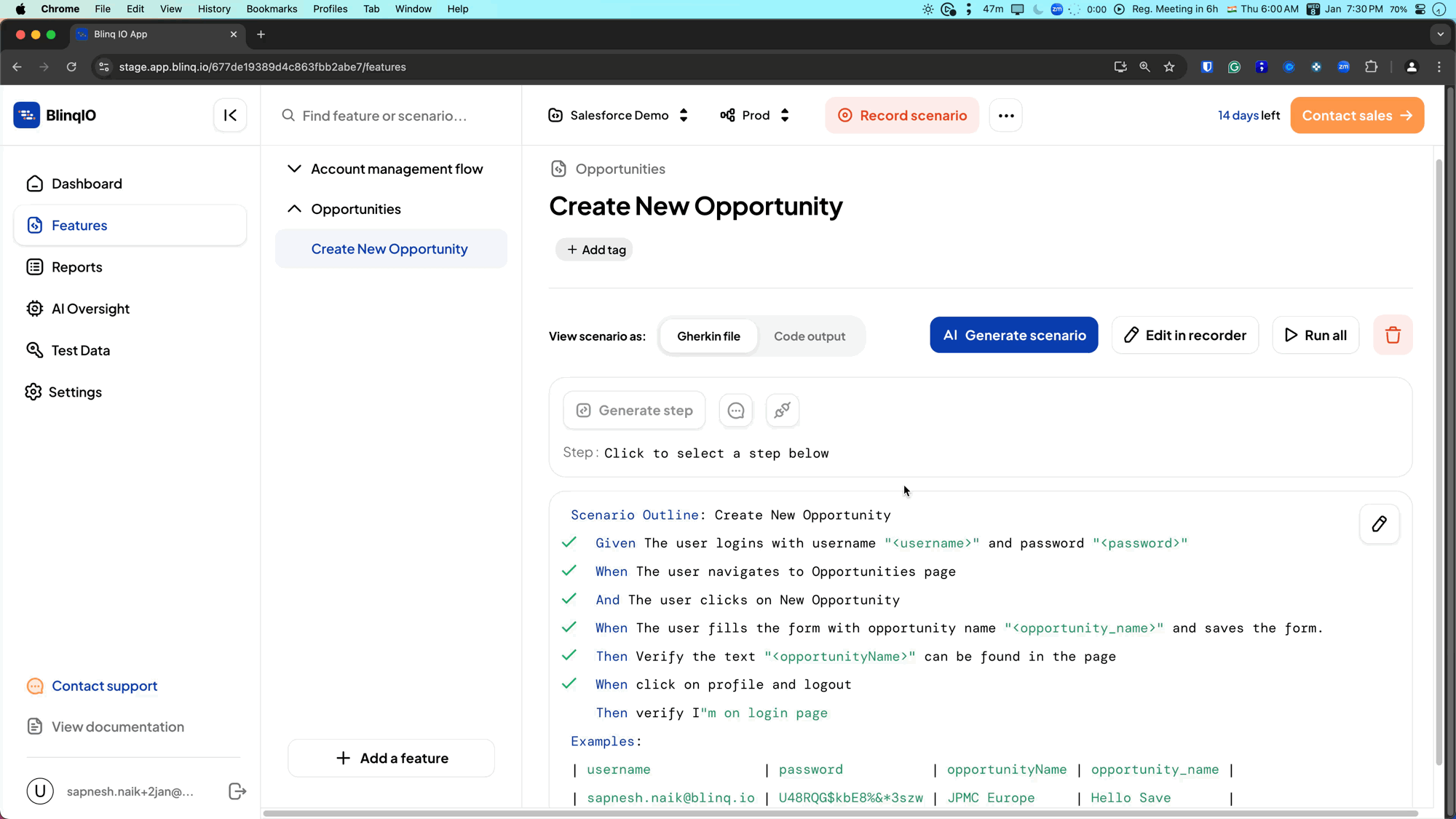
Task: Click the zoom magnifier icon in address bar
Action: (1144, 67)
